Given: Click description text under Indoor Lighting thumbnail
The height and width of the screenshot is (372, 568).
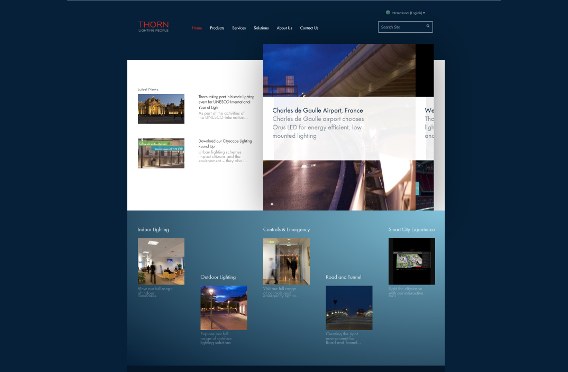Looking at the screenshot, I should (155, 292).
